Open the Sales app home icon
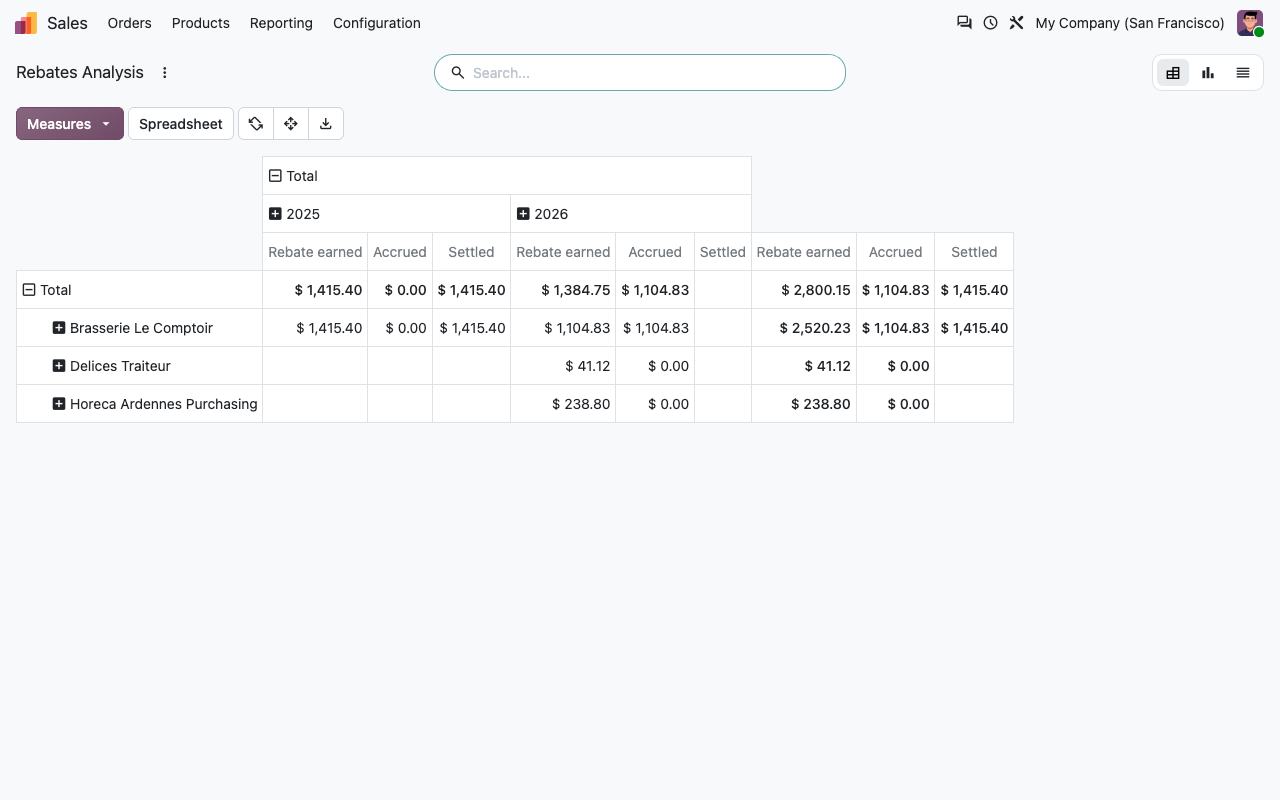This screenshot has width=1280, height=800. (x=26, y=23)
